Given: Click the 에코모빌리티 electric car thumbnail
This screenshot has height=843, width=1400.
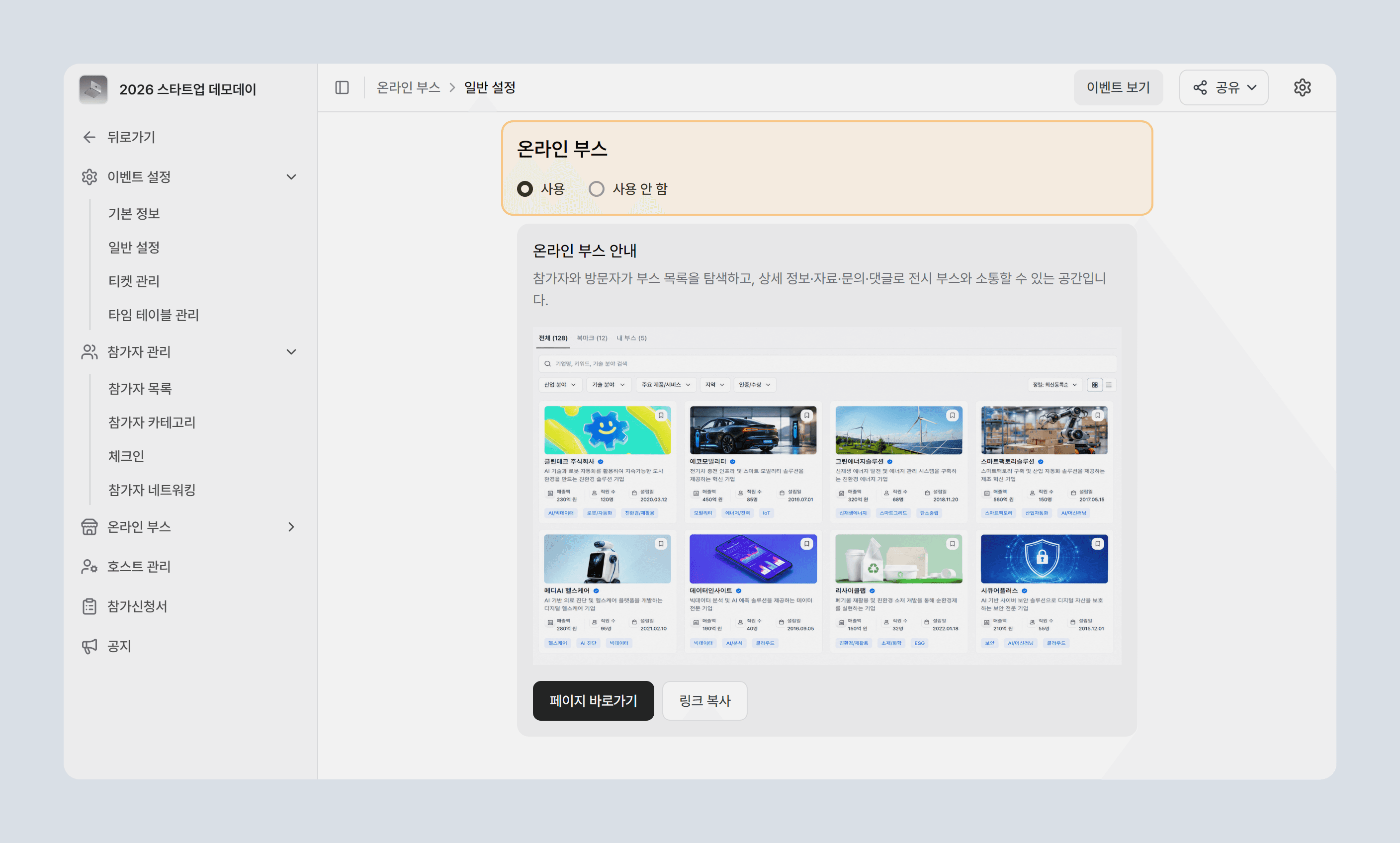Looking at the screenshot, I should click(753, 430).
